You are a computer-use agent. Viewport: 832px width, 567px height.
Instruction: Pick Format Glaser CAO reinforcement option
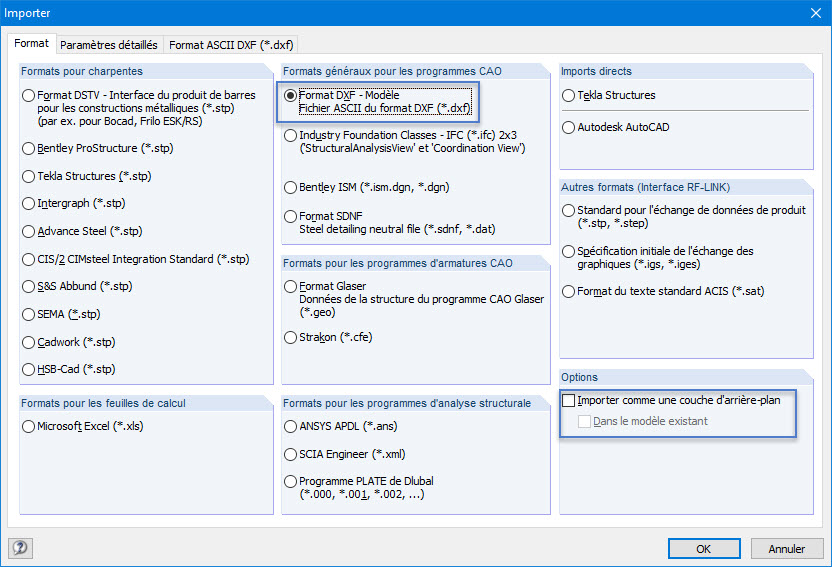tap(290, 286)
